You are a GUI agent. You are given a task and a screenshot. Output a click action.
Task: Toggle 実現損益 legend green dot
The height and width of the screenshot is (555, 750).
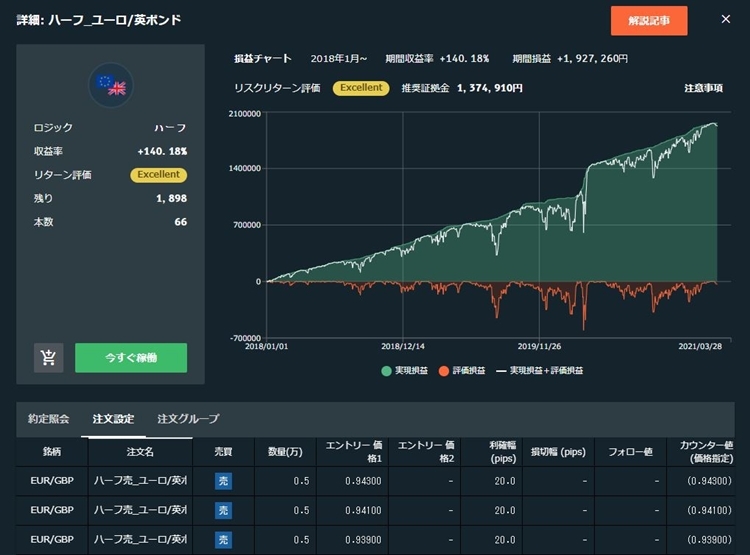coord(386,371)
